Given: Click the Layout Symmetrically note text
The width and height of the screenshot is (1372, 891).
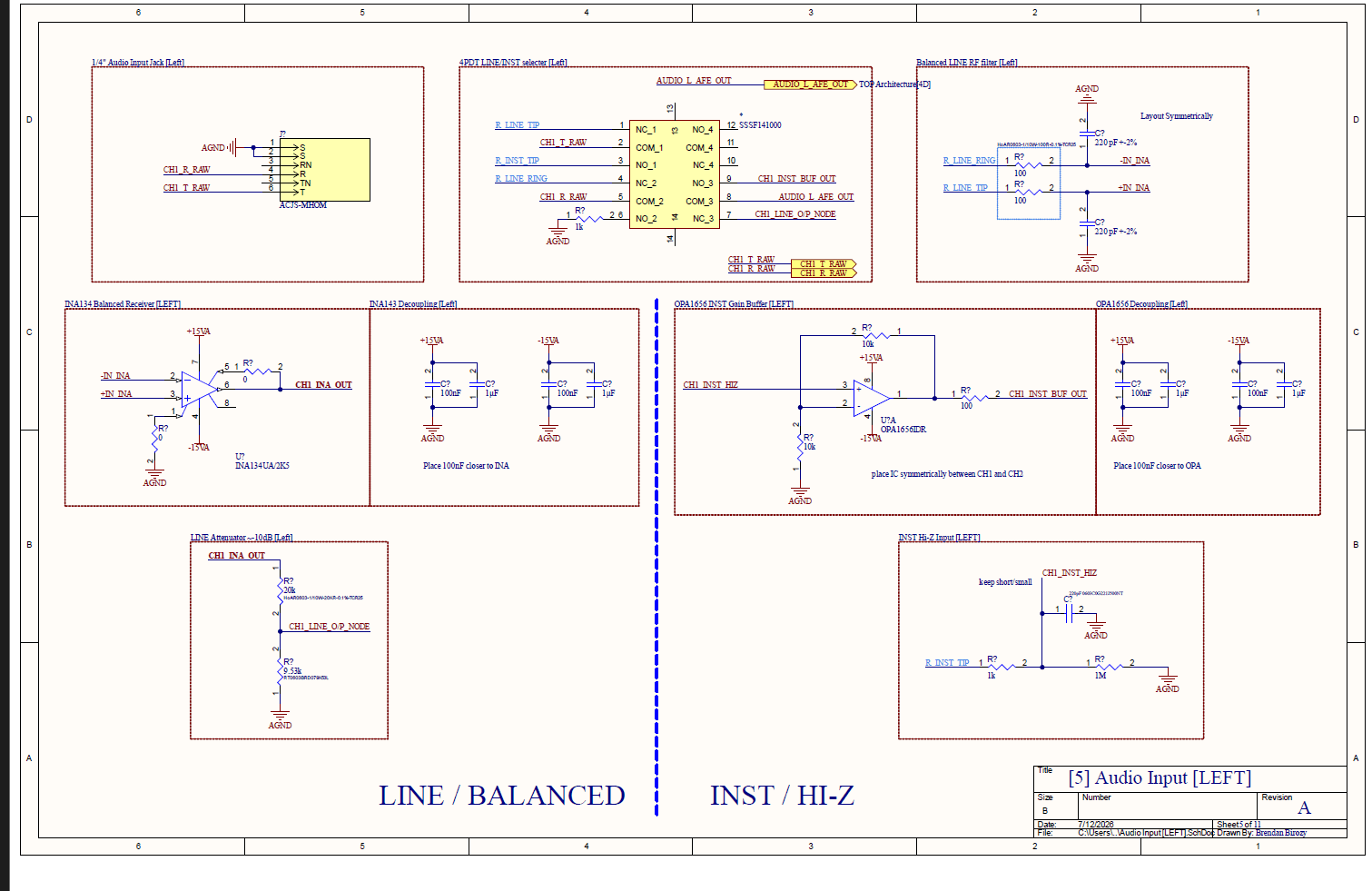Looking at the screenshot, I should [1177, 116].
